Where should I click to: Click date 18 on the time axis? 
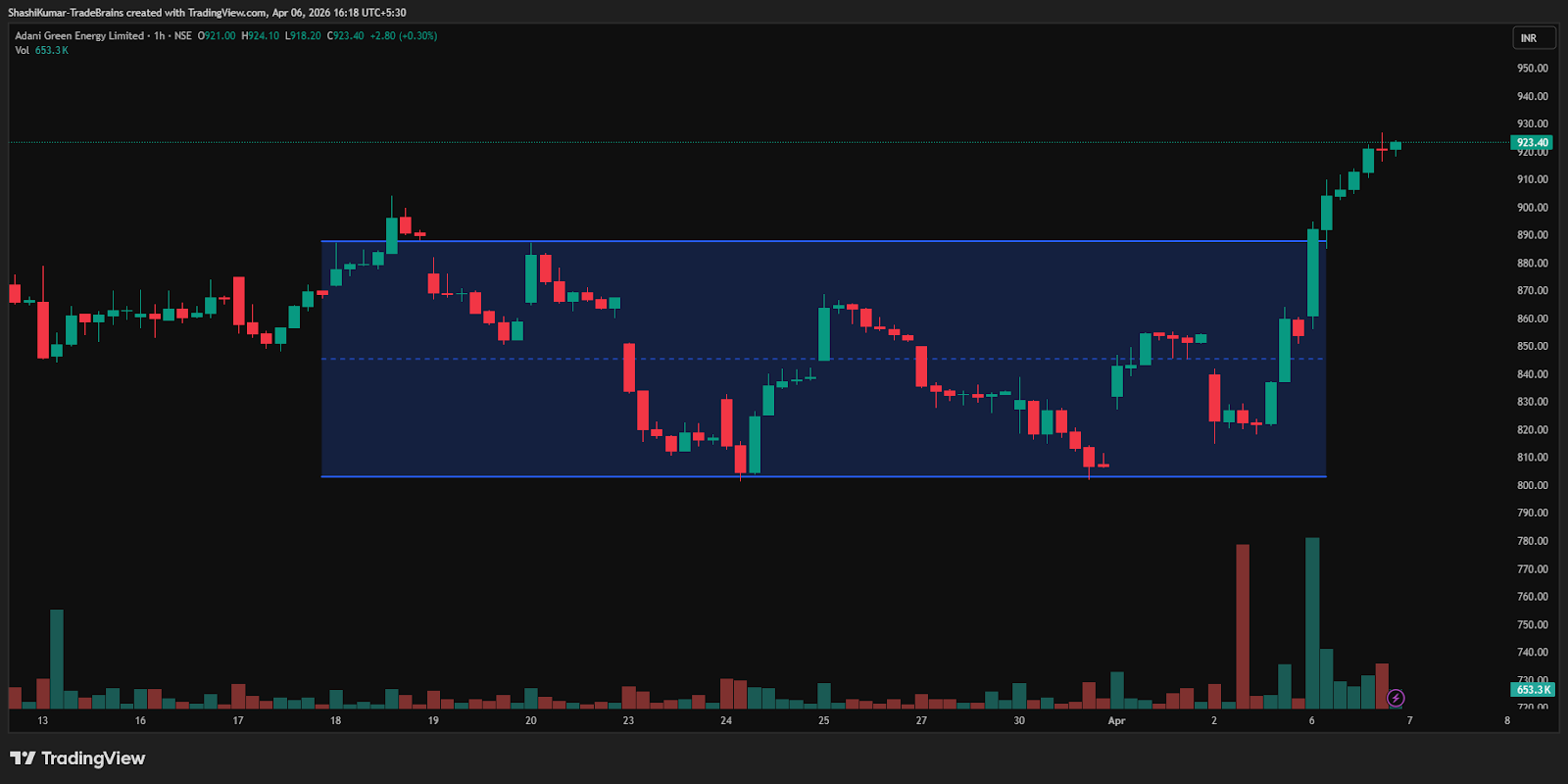pos(336,721)
